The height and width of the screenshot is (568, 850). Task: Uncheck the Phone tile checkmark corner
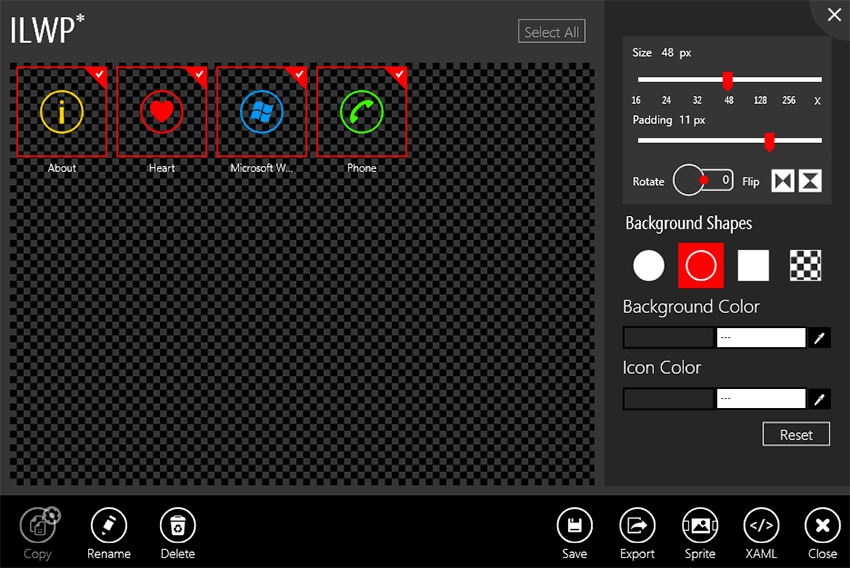point(399,75)
